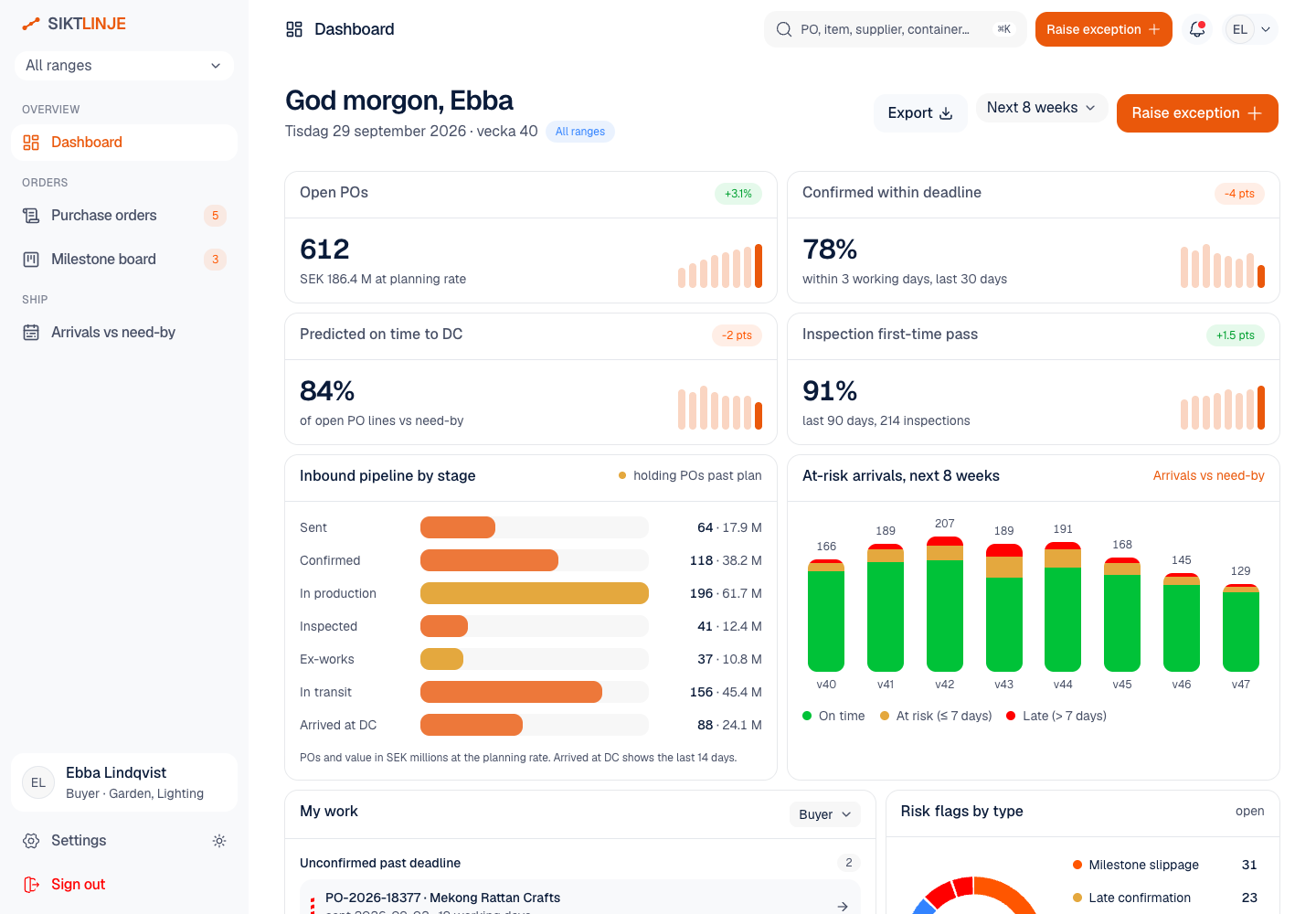1316x914 pixels.
Task: Click the Export button
Action: point(920,113)
